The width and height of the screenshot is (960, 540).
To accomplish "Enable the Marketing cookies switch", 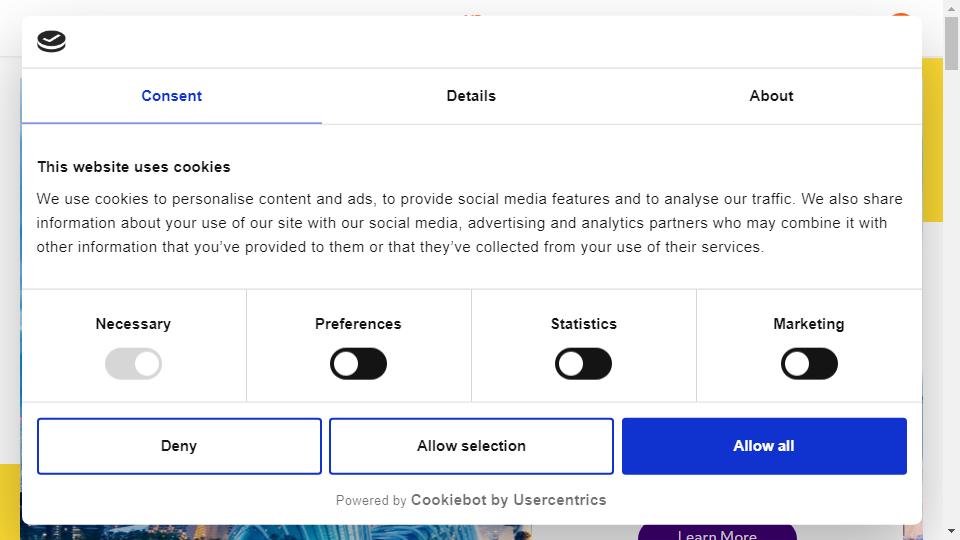I will coord(809,364).
